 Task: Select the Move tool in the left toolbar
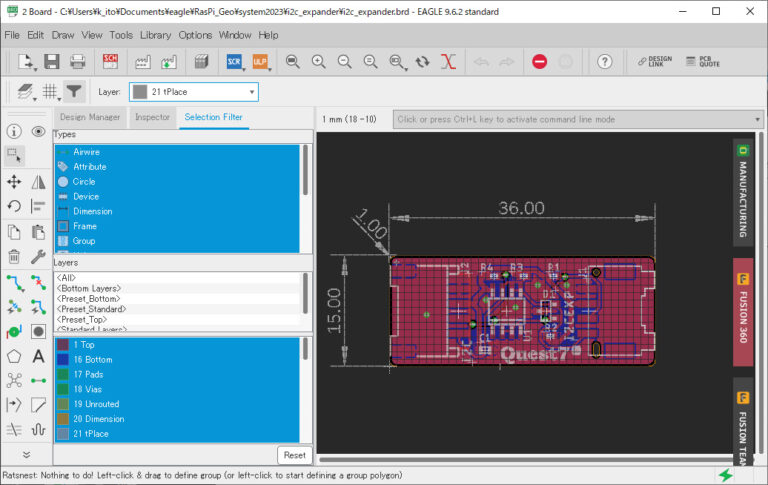coord(14,182)
